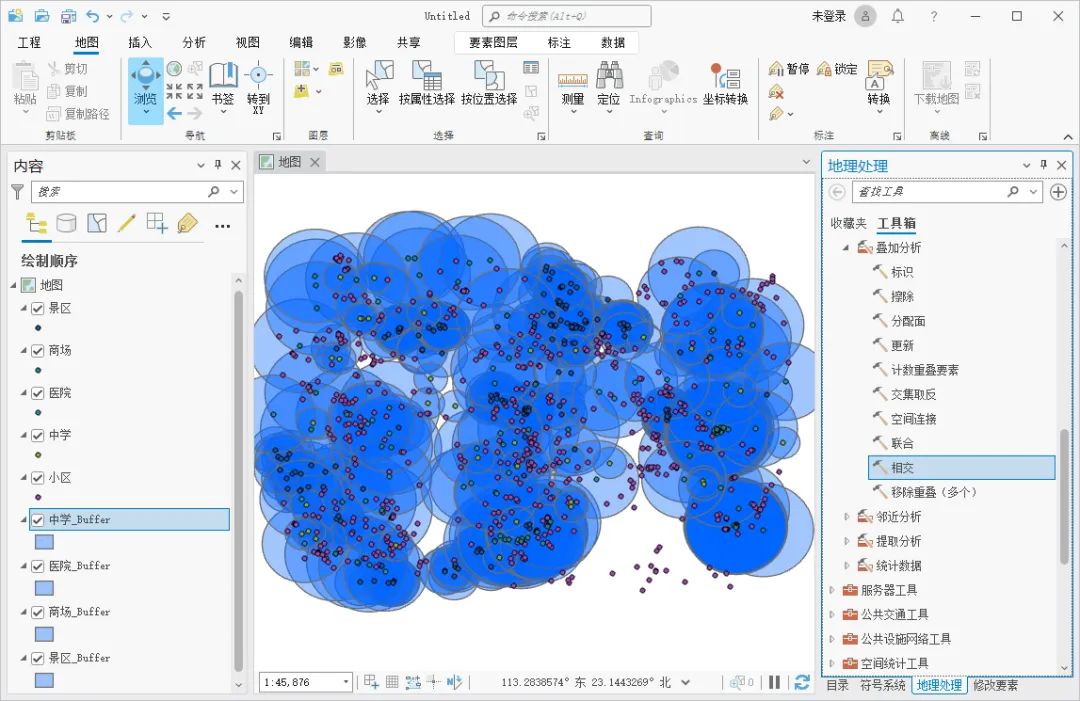Open the 工程 (Project) ribbon tab
Screen dimensions: 1080x701
(x=29, y=43)
